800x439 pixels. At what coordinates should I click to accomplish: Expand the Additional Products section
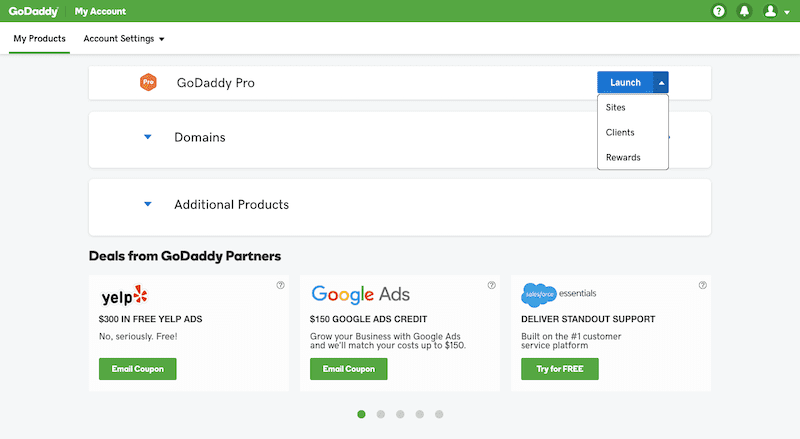click(147, 204)
